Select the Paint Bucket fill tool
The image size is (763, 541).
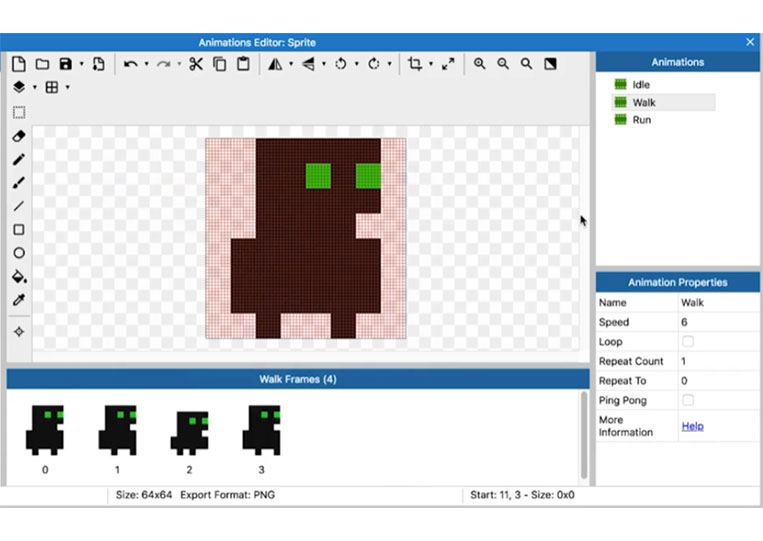coord(19,276)
